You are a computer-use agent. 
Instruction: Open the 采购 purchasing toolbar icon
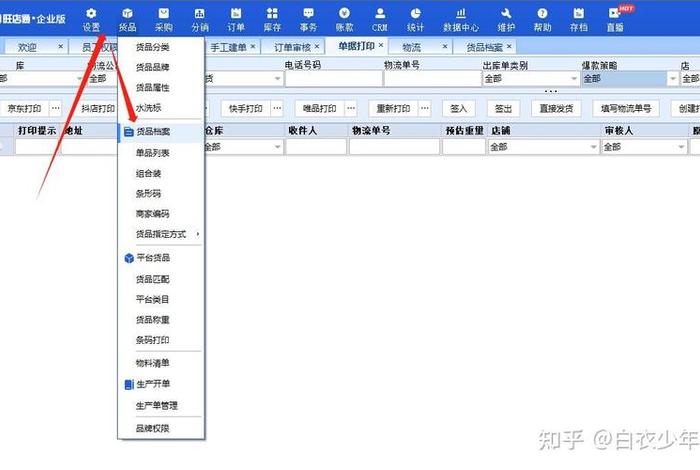[x=164, y=20]
